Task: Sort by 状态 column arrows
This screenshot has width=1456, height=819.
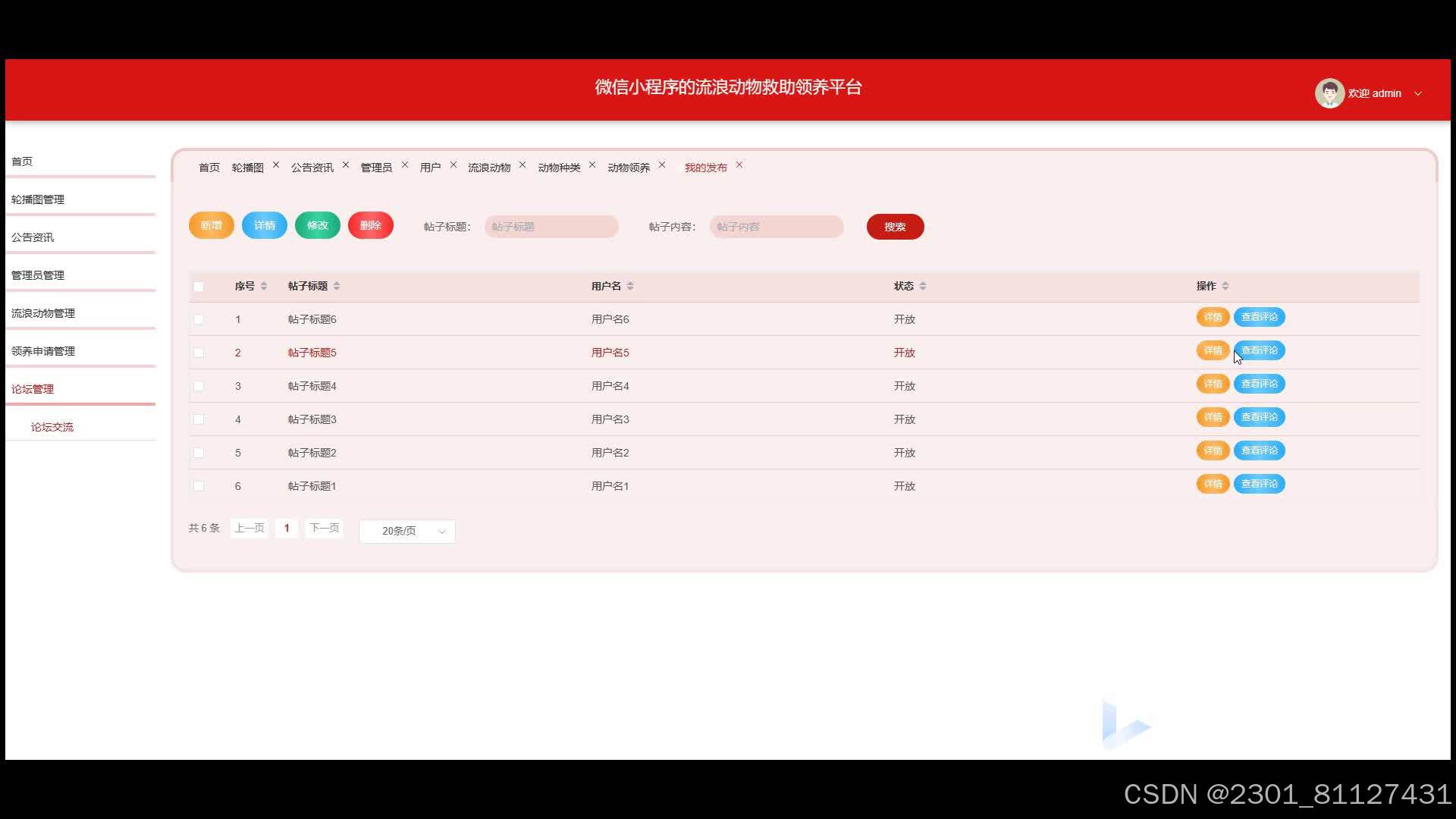Action: [923, 286]
